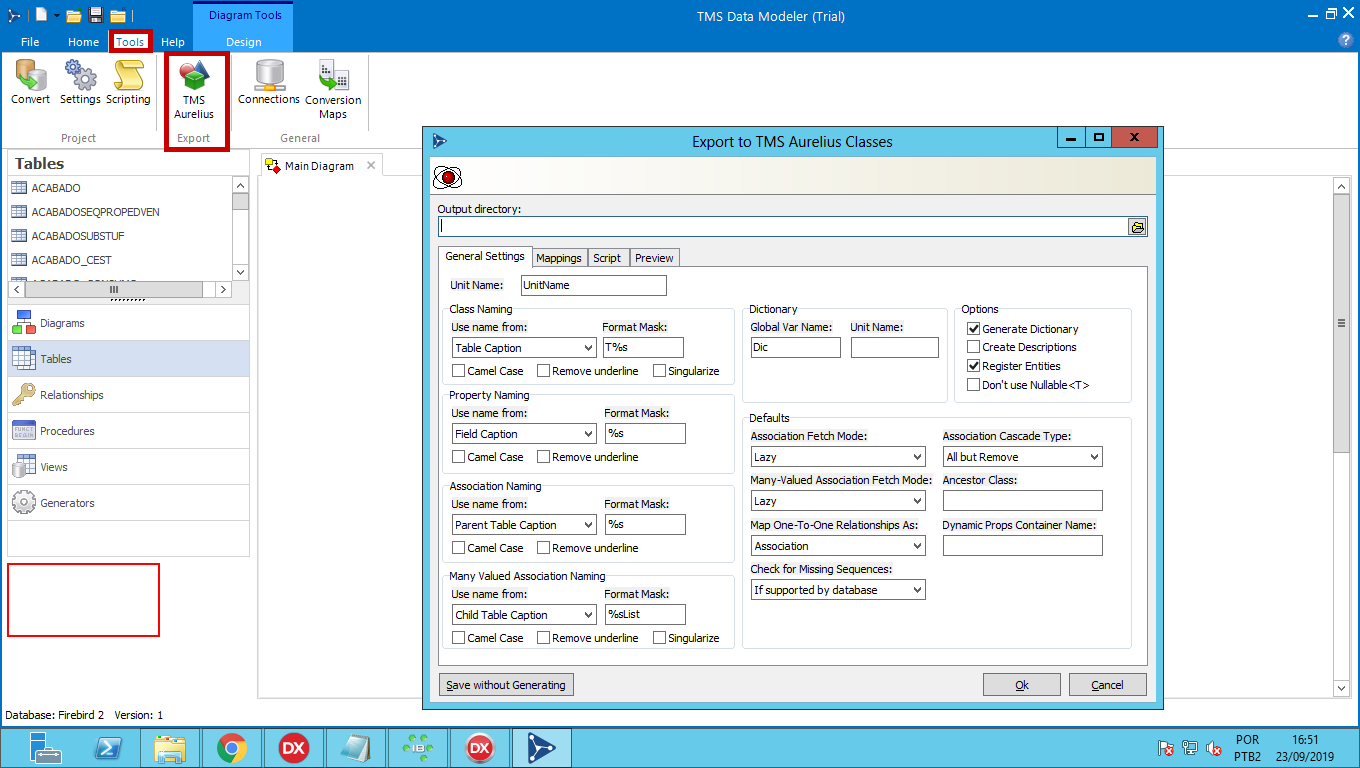Screen dimensions: 1360x768
Task: Open Association Fetch Mode dropdown
Action: pos(838,457)
